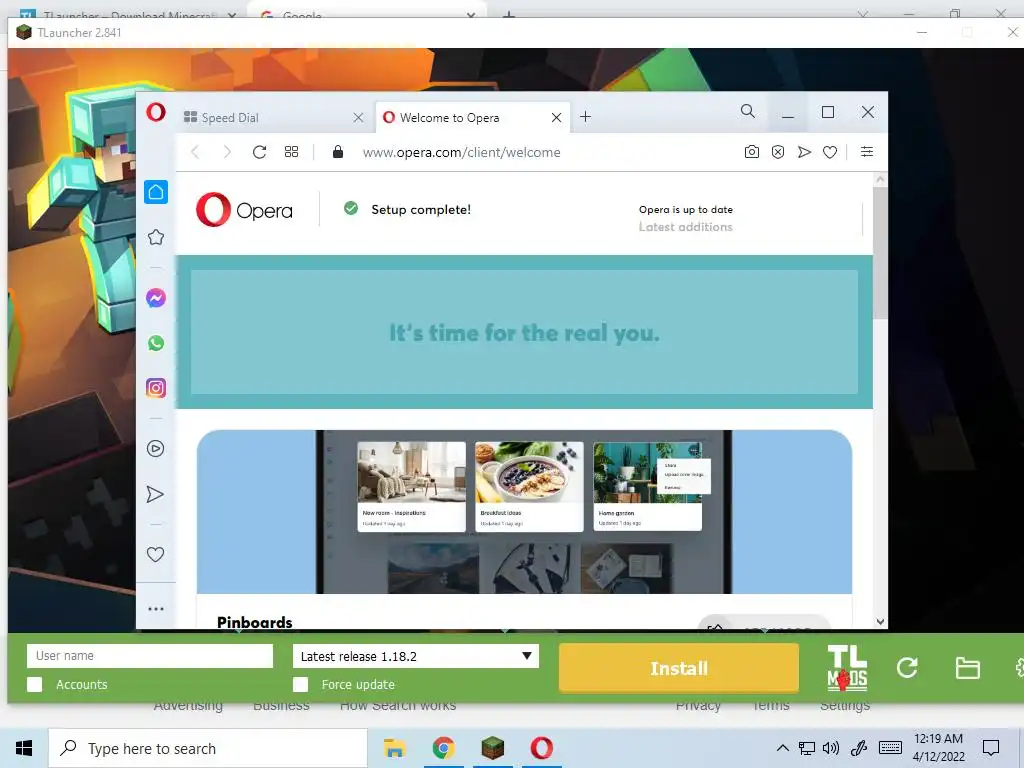Refresh TLauncher with circular arrow icon

coord(907,667)
